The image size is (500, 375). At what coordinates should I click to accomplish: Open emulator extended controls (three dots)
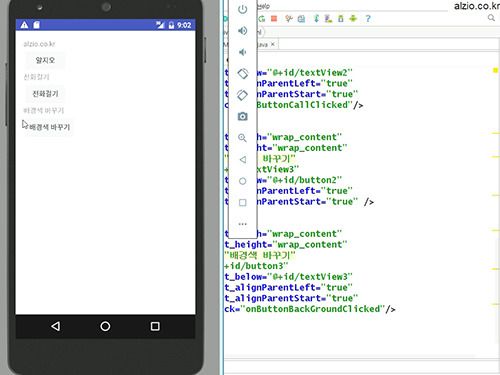click(x=243, y=224)
